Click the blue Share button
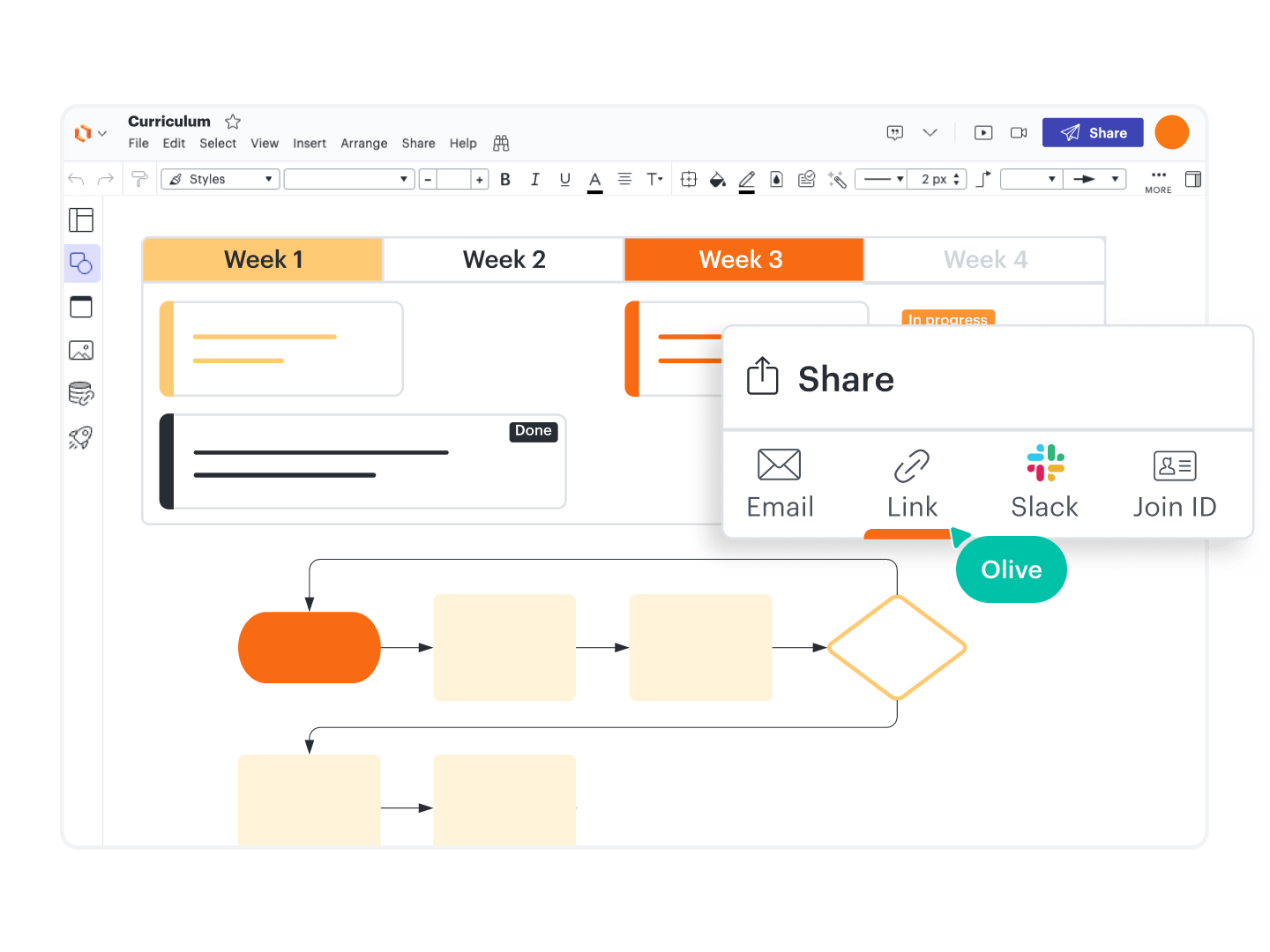Viewport: 1270px width, 952px height. [1093, 132]
